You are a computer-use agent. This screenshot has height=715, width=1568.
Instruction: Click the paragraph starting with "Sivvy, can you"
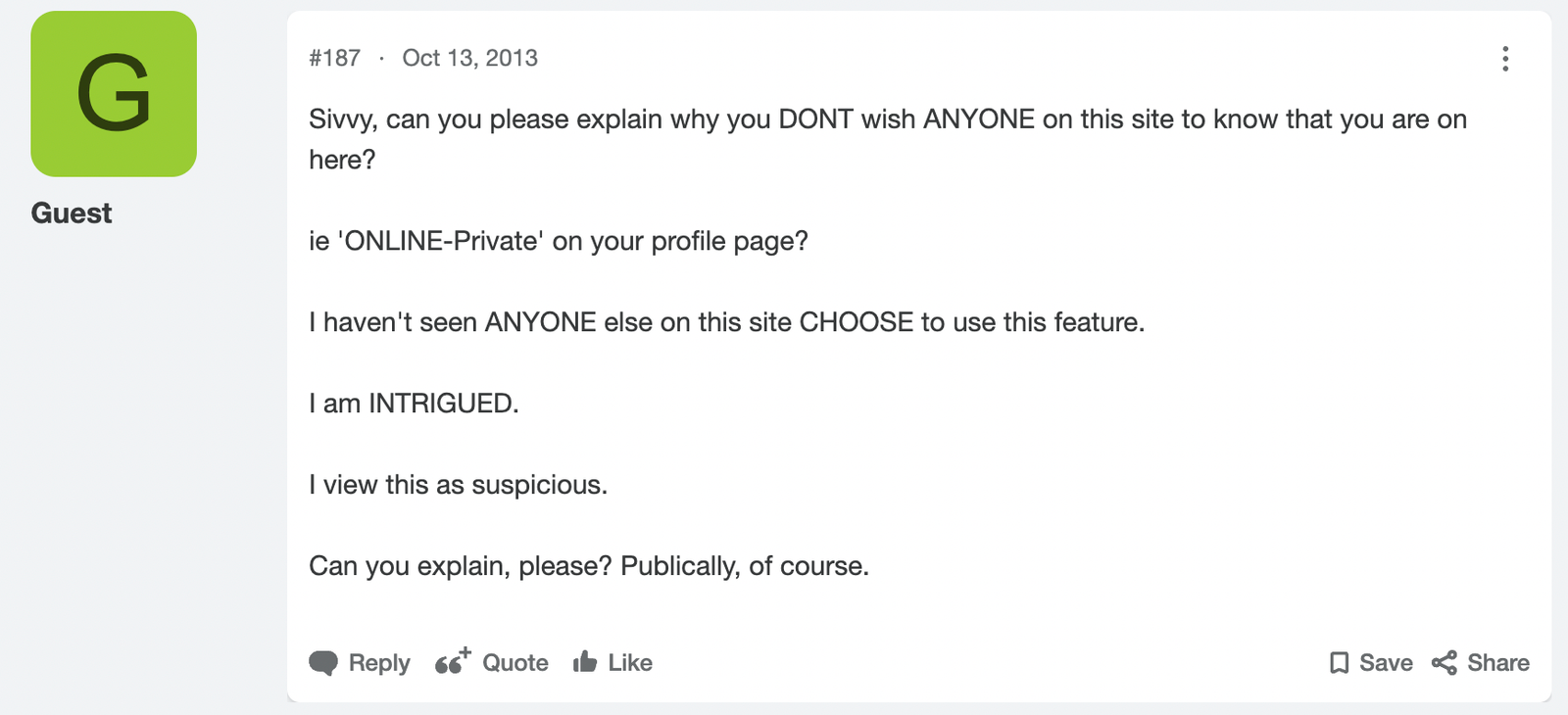pyautogui.click(x=888, y=139)
